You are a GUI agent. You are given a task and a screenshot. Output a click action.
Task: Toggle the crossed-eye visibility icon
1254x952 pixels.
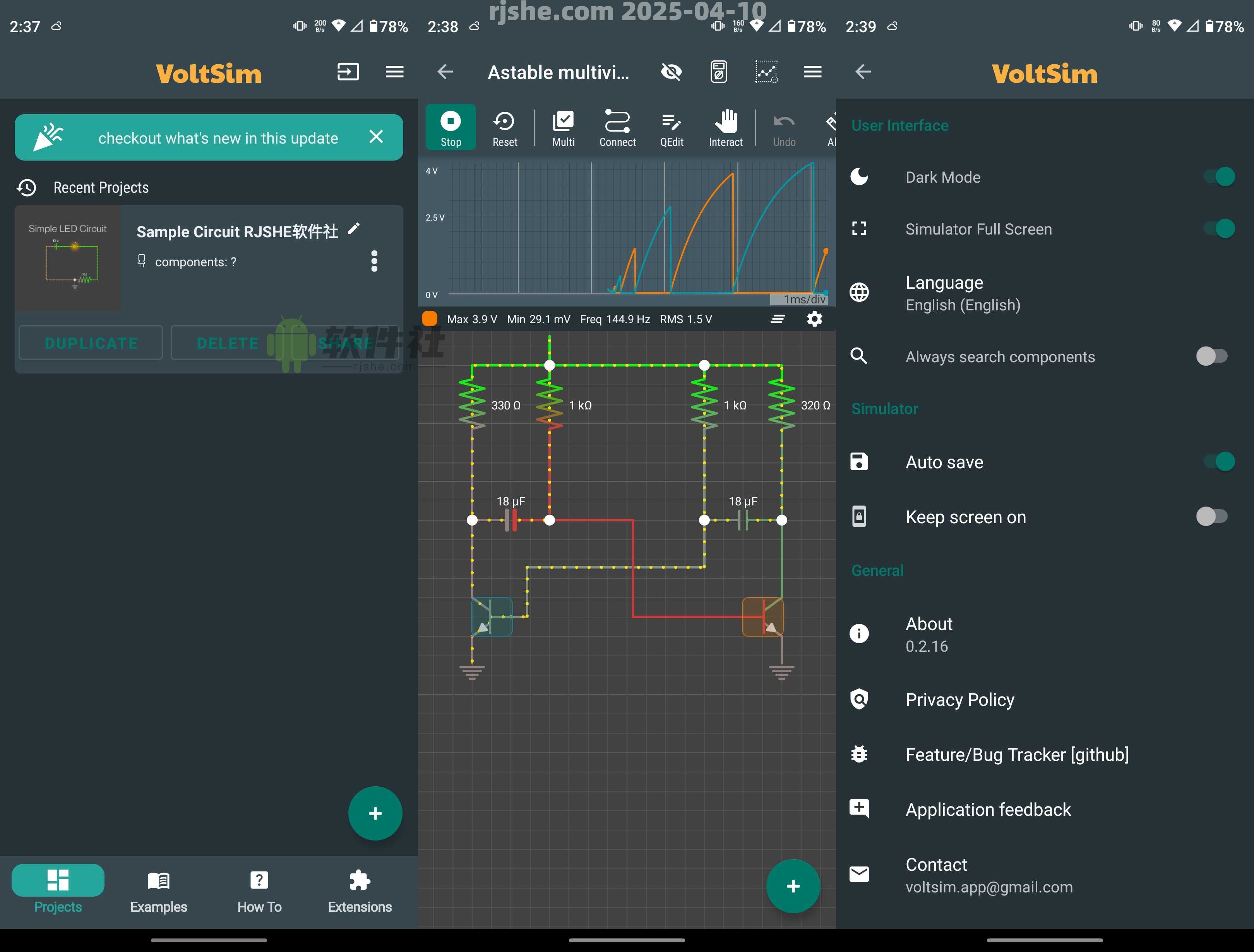[x=672, y=72]
